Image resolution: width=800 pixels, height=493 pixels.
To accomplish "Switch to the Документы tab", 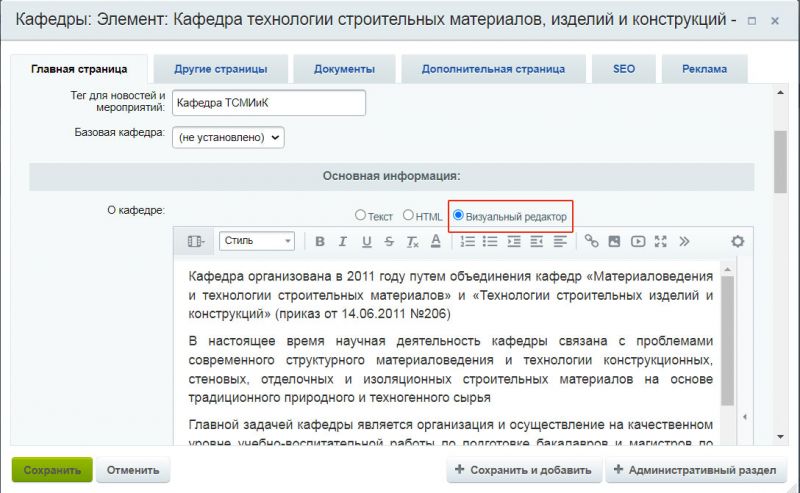I will 344,69.
